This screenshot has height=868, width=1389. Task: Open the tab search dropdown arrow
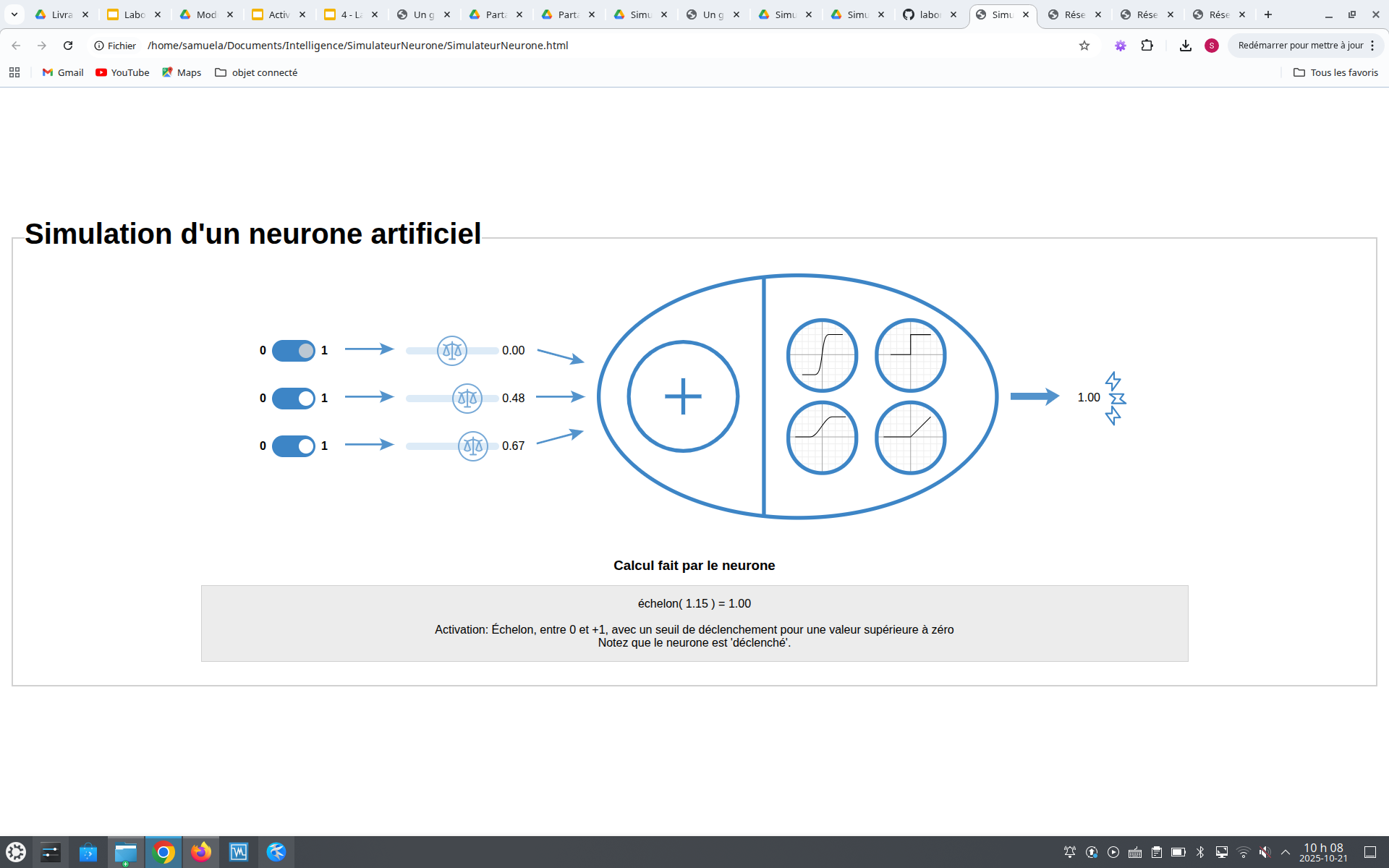tap(14, 14)
